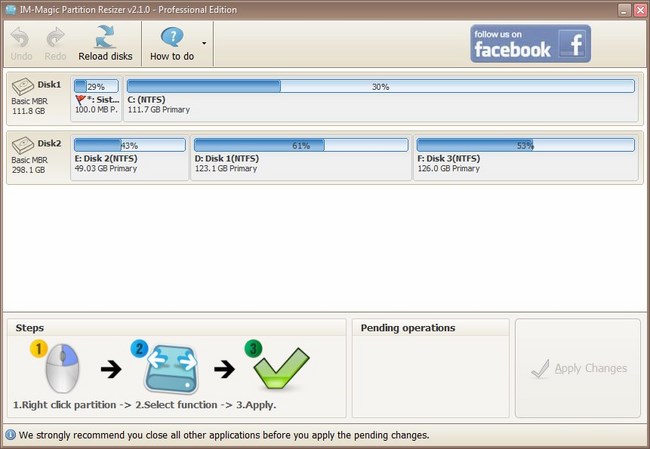Select the C: (NTFS) partition
The height and width of the screenshot is (449, 650).
tap(380, 104)
